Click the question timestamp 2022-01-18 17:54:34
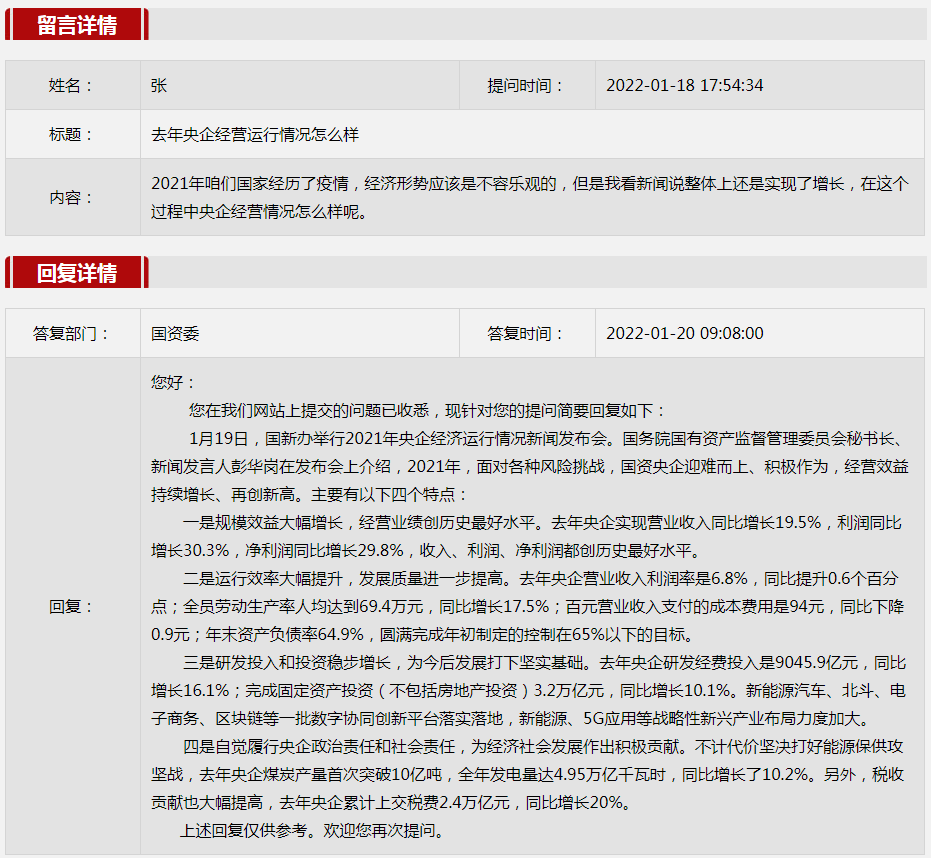 click(684, 86)
